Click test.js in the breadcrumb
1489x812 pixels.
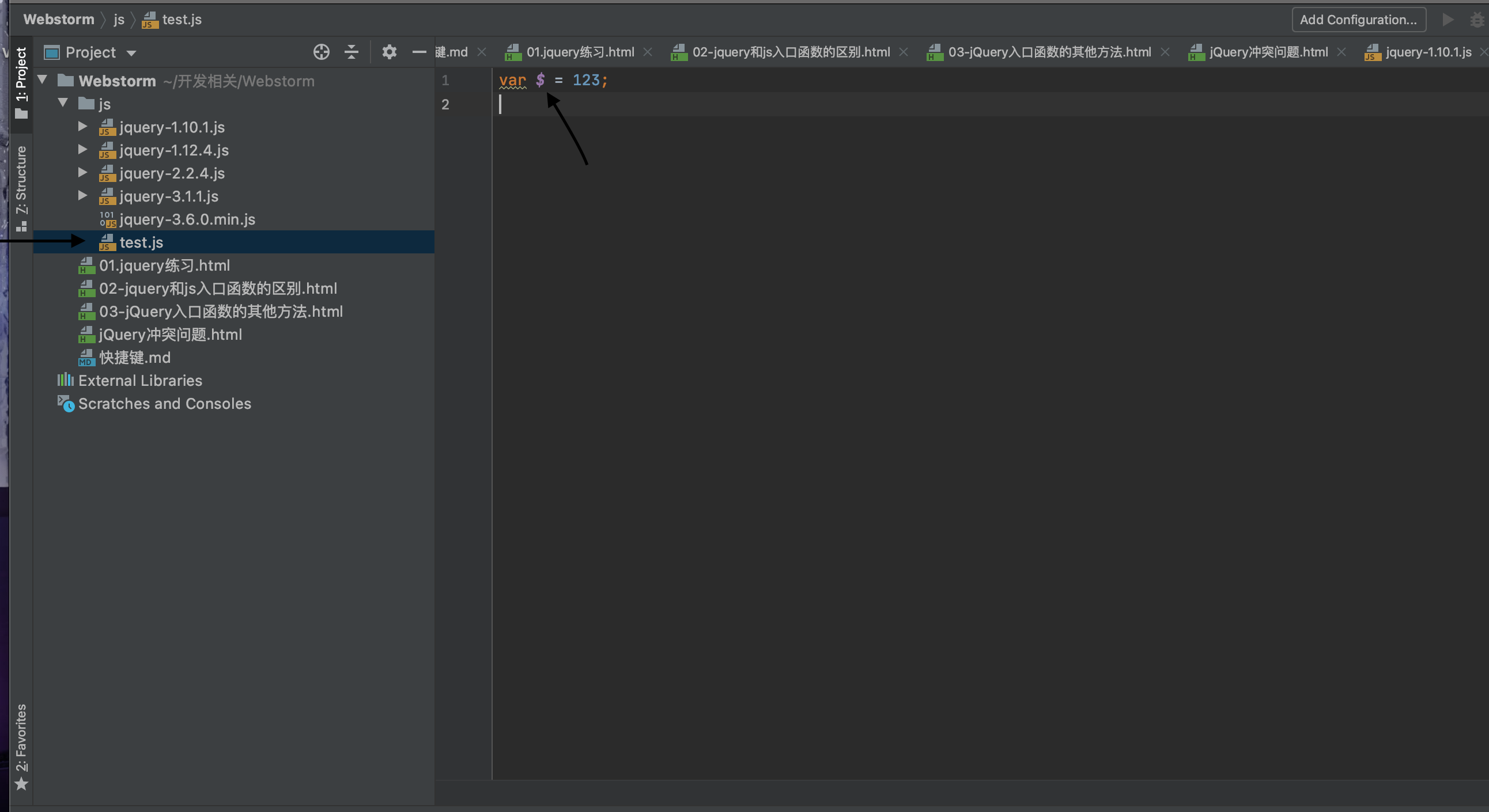(182, 20)
